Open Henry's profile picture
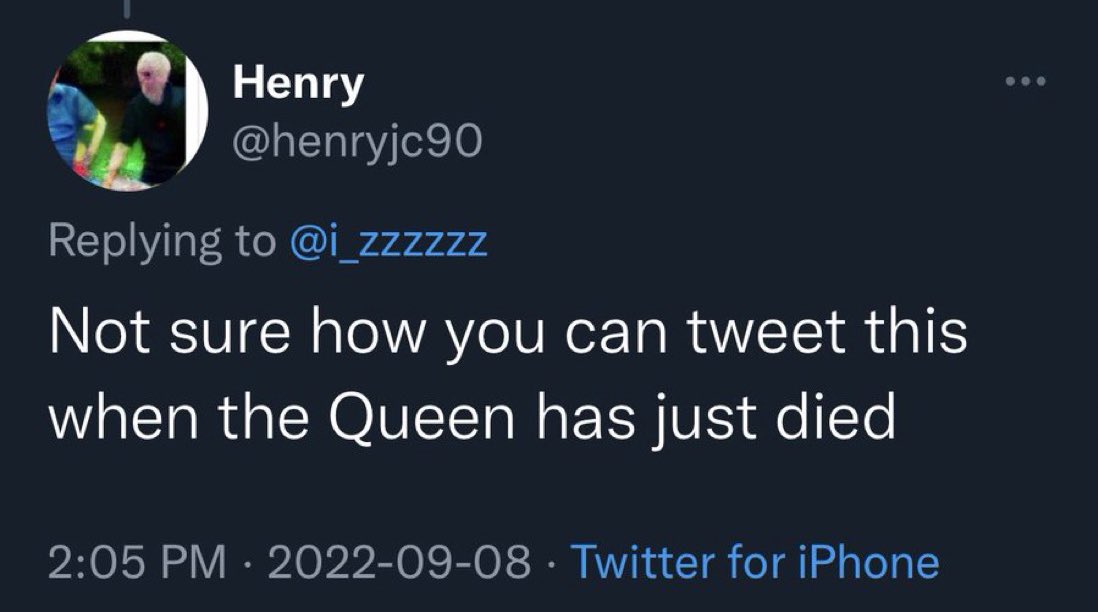 coord(126,110)
